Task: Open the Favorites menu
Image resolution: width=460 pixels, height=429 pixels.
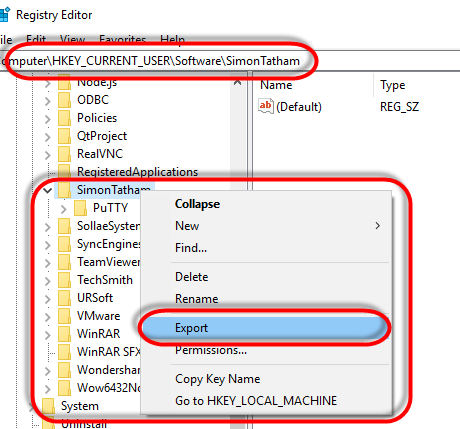Action: (x=122, y=40)
